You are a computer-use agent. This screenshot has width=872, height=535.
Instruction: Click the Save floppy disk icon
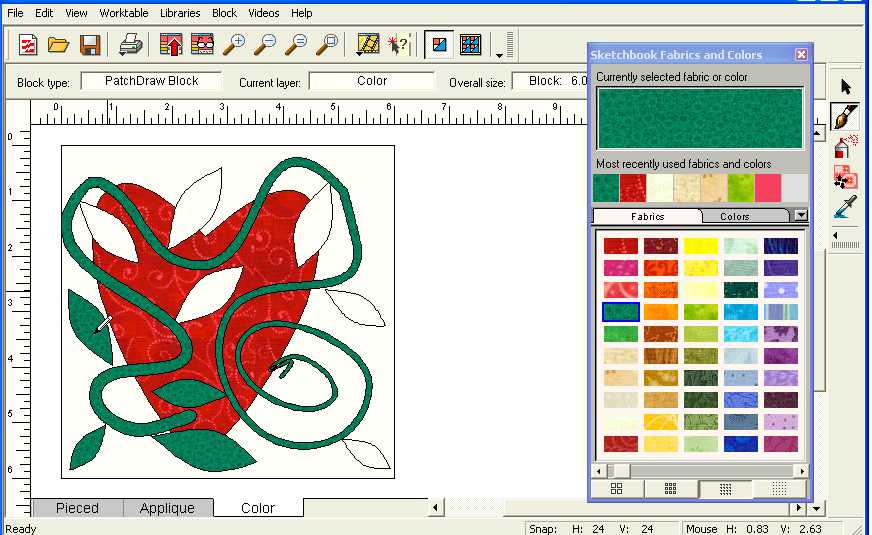tap(90, 44)
